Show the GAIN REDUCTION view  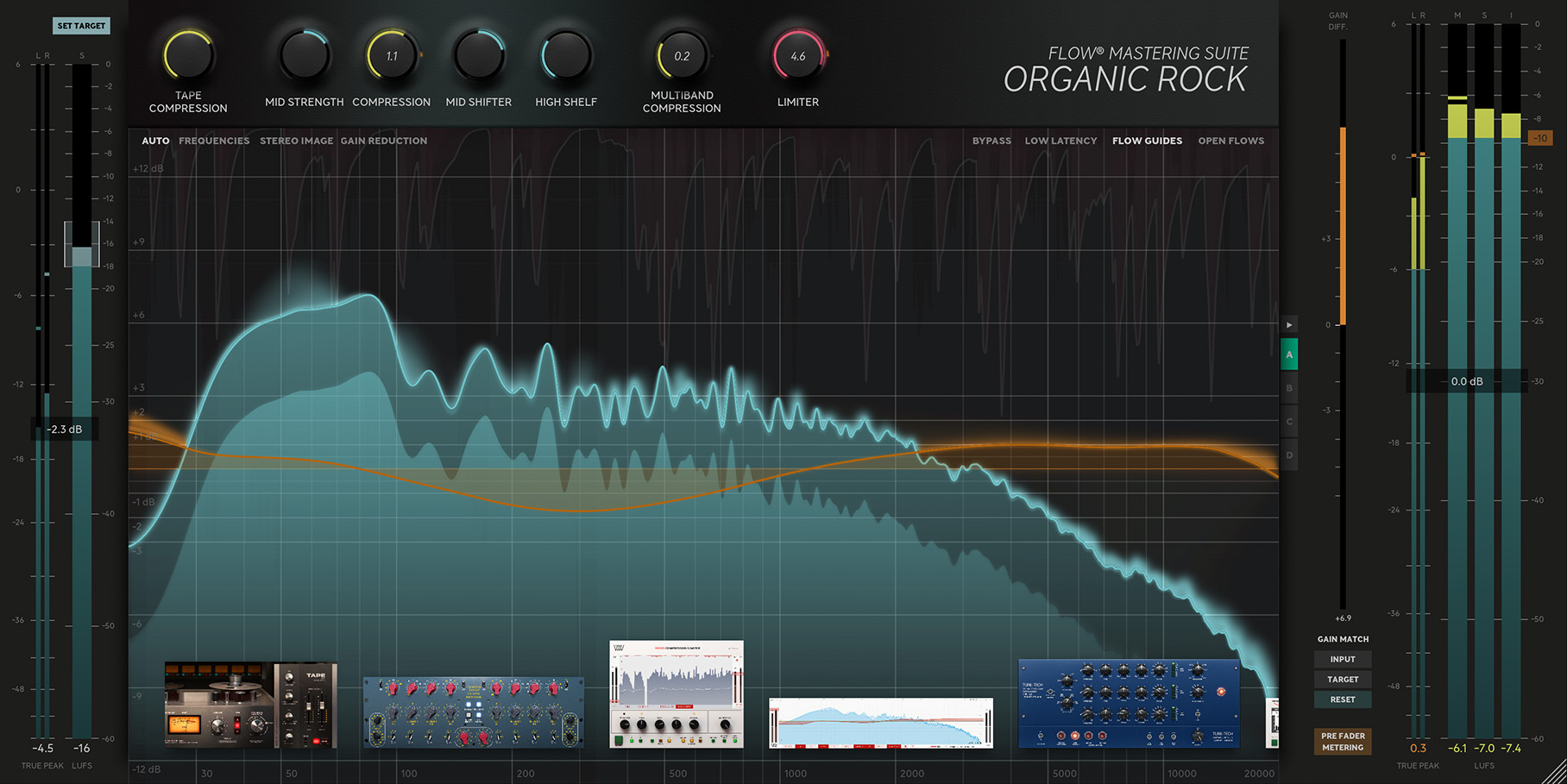384,141
